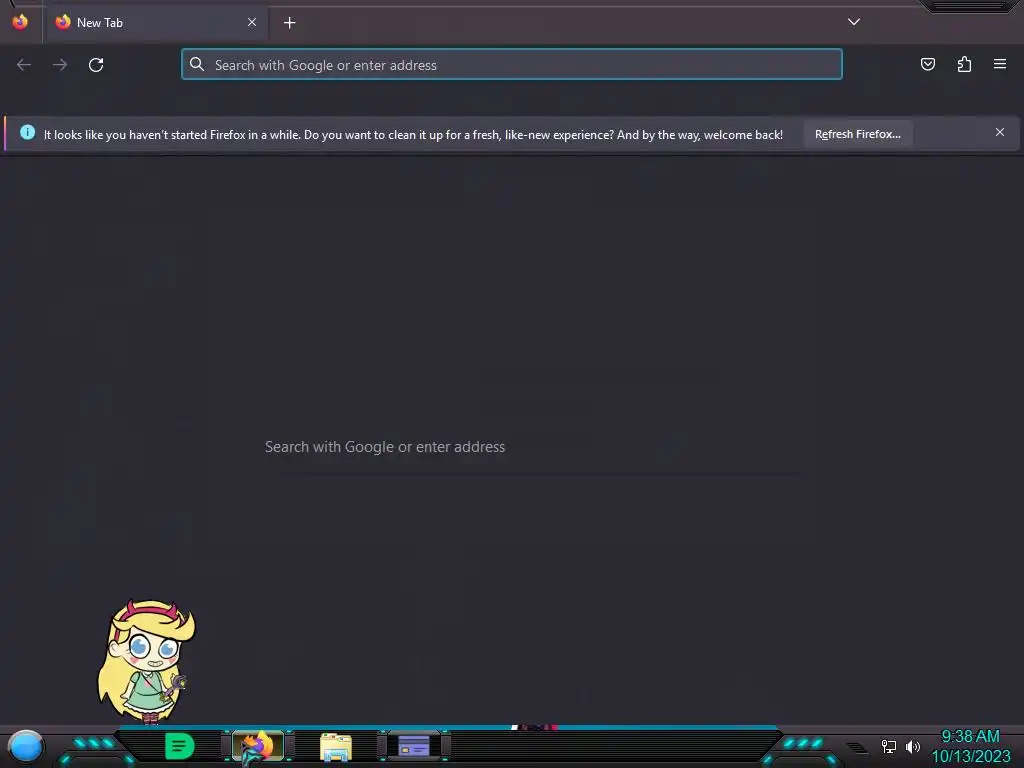1024x768 pixels.
Task: Go forward one page
Action: point(60,65)
